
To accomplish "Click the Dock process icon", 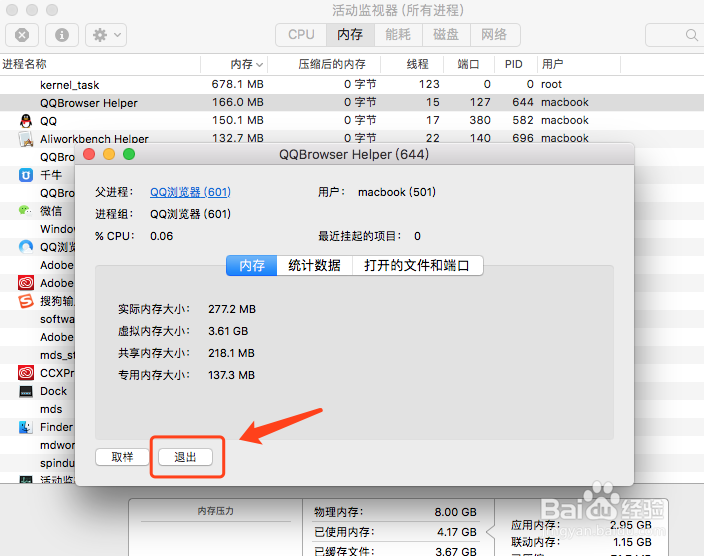I will pos(26,391).
